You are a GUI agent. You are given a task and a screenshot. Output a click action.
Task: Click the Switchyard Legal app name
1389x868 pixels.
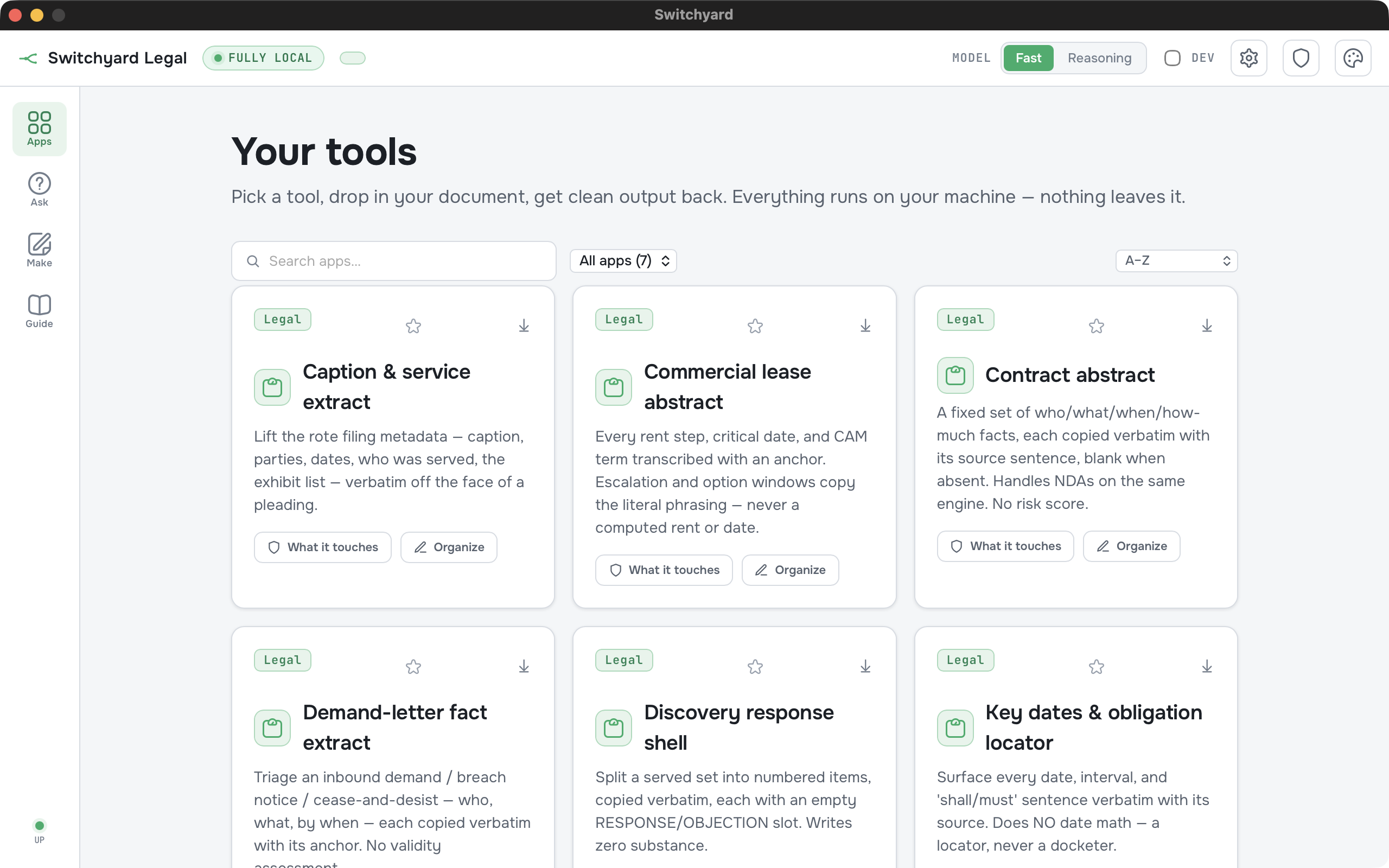point(117,58)
